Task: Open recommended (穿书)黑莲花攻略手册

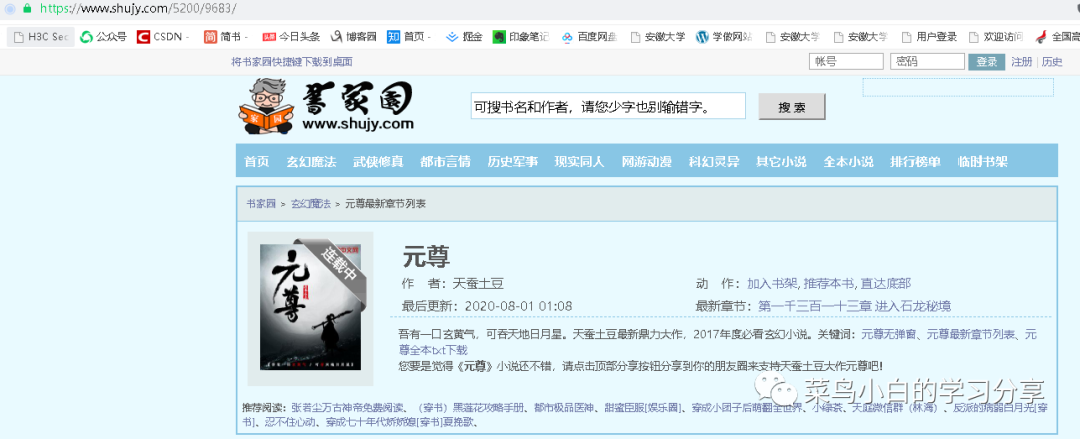Action: (x=471, y=407)
